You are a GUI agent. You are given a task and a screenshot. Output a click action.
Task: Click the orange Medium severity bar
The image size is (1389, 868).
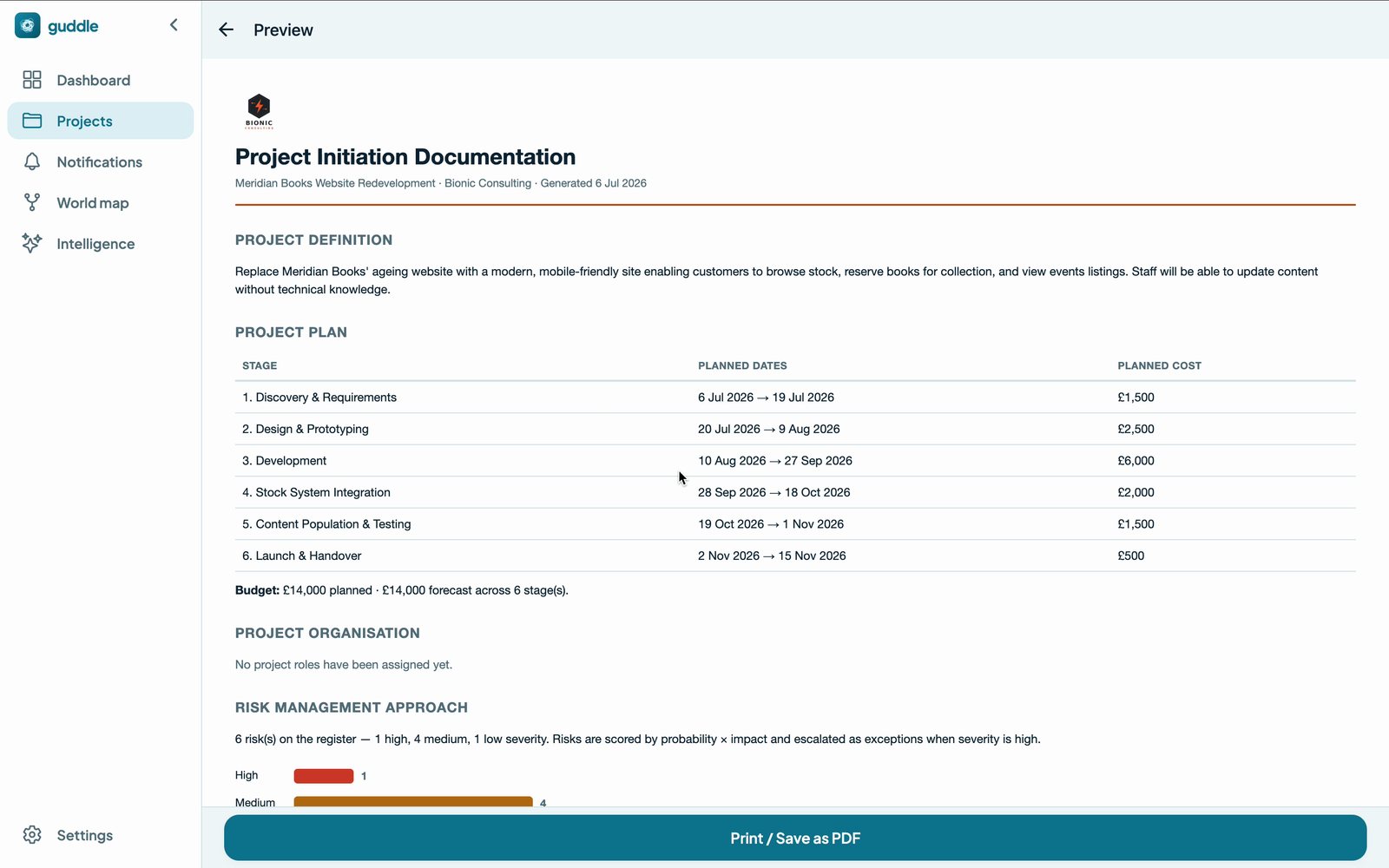tap(413, 802)
